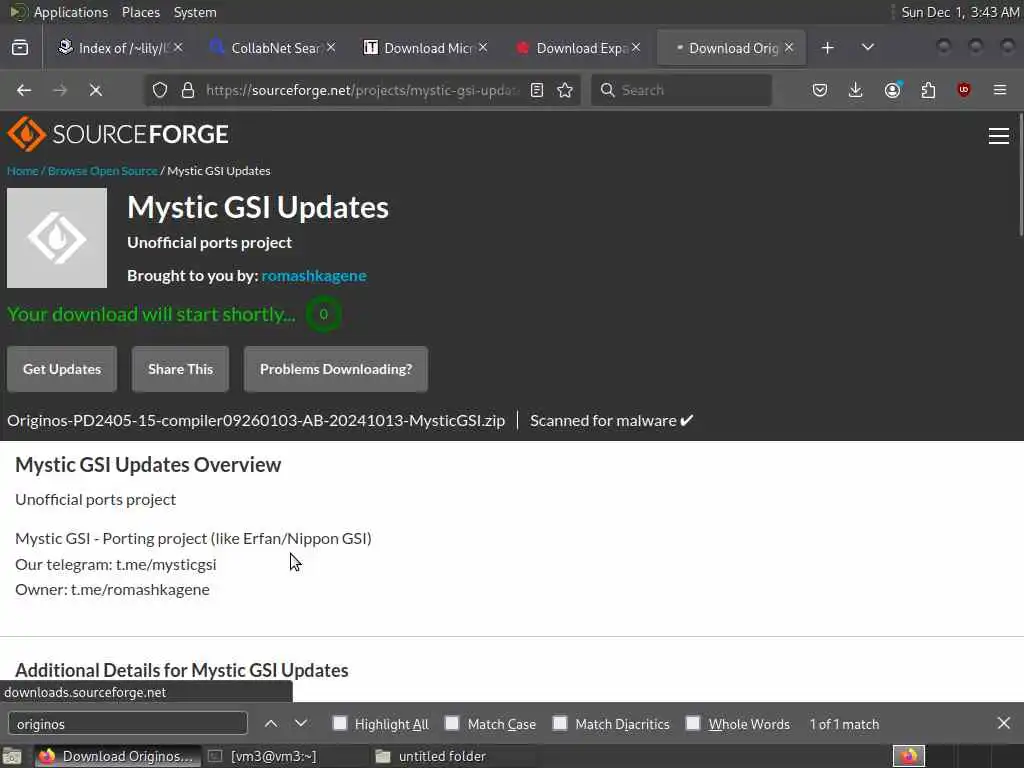Click the page vertical scrollbar
The width and height of the screenshot is (1024, 768).
pyautogui.click(x=1020, y=174)
